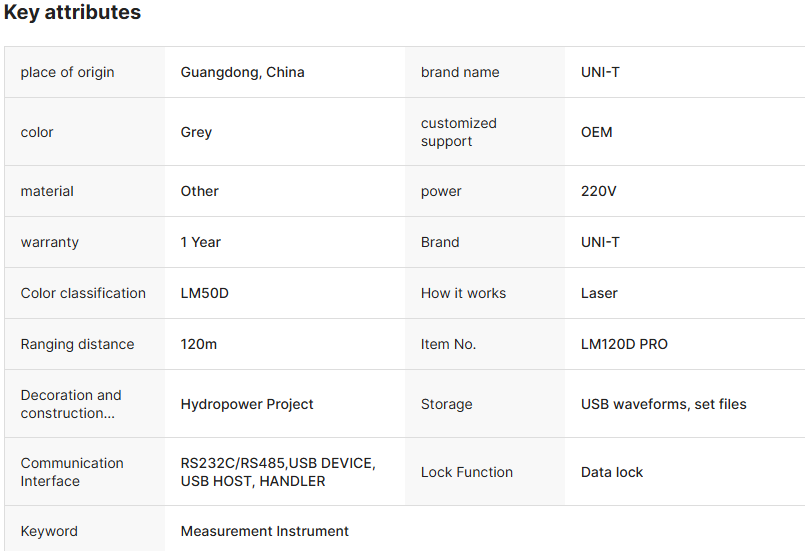
Task: Click the "Laser" value text
Action: (x=599, y=293)
